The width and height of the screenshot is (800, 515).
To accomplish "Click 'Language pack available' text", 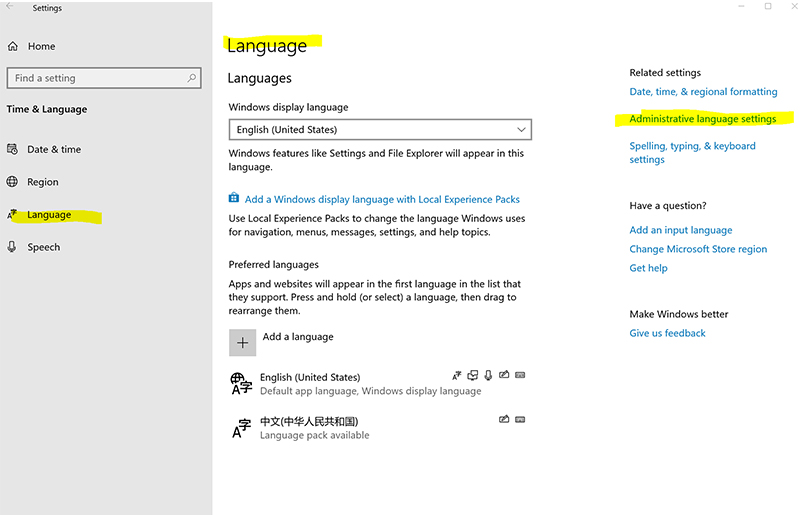I will pos(315,435).
